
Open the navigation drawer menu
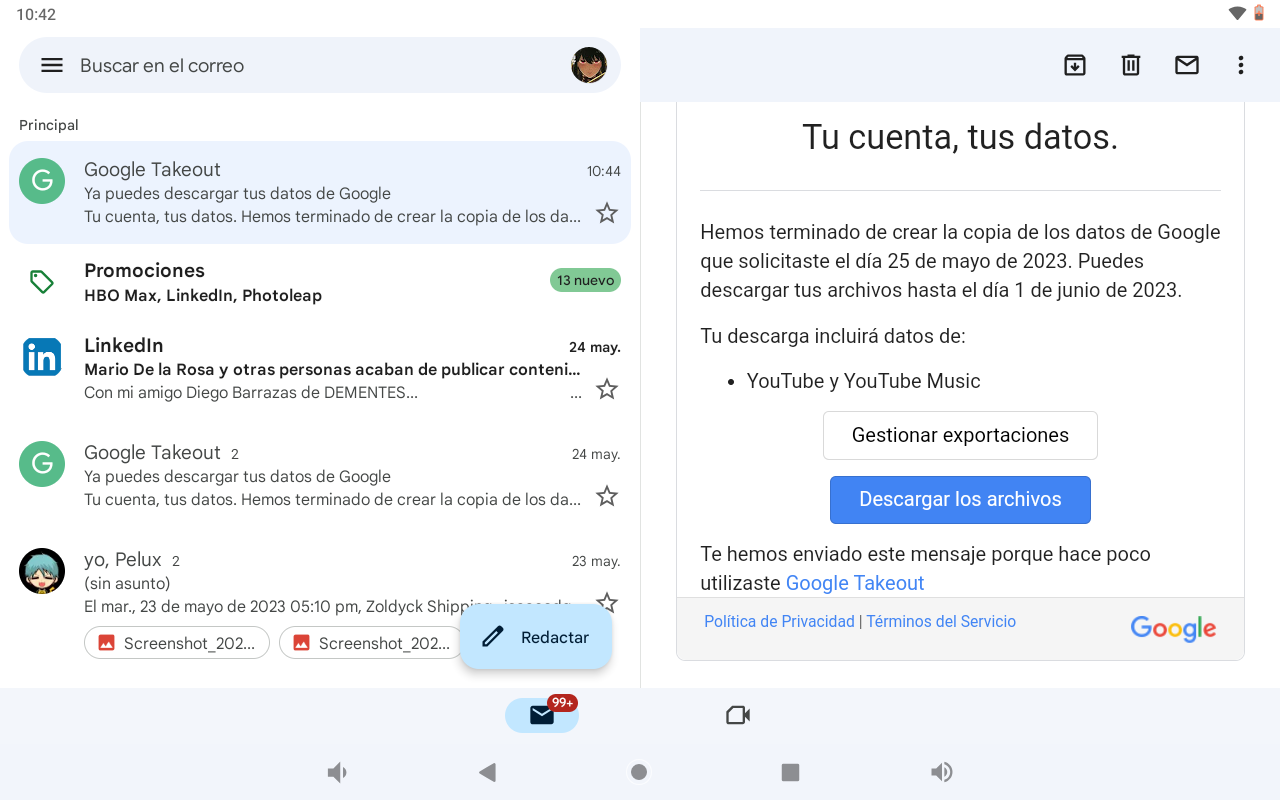click(51, 65)
